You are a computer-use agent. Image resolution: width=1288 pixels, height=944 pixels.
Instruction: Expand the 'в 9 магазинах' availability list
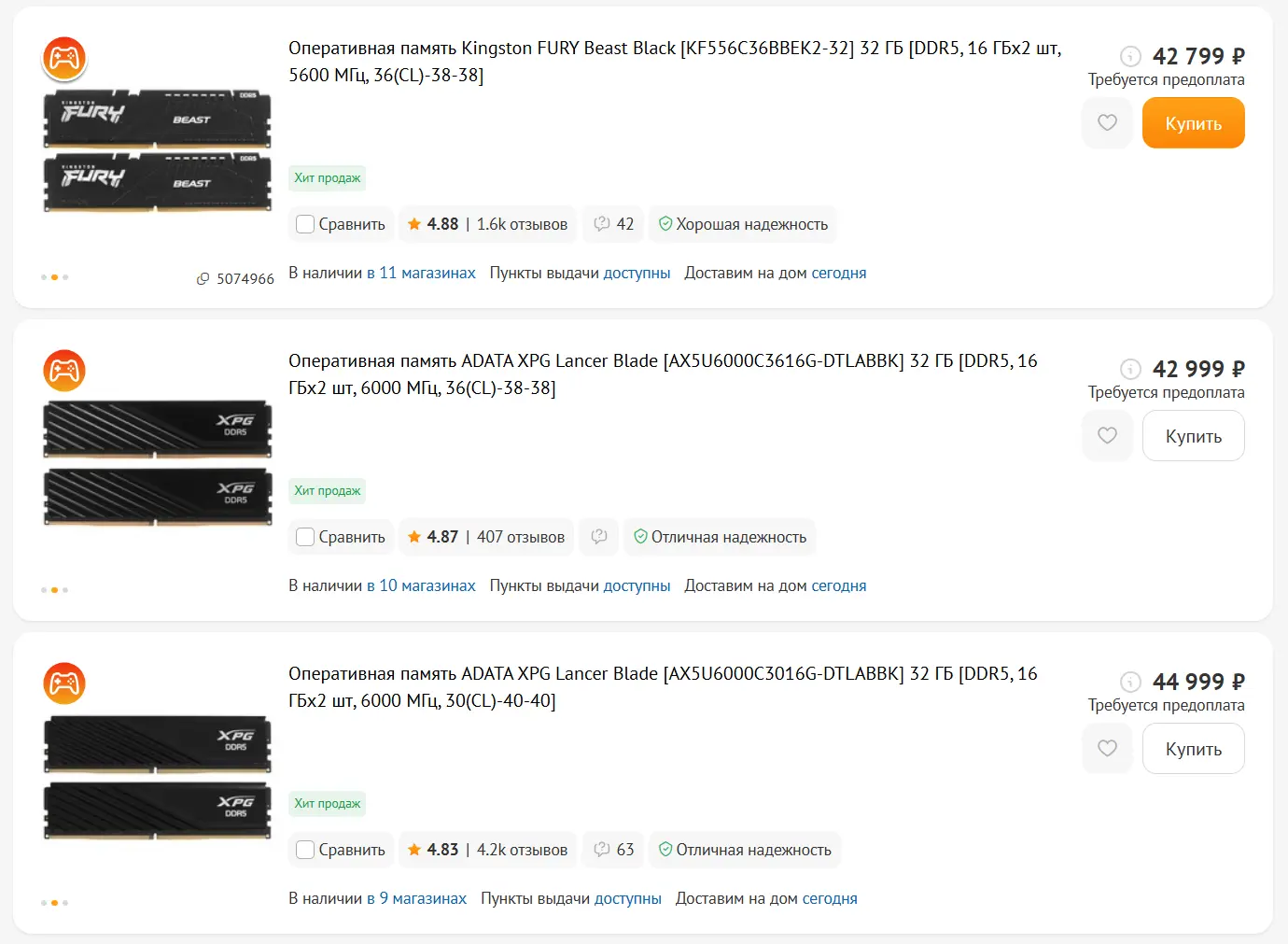coord(416,899)
